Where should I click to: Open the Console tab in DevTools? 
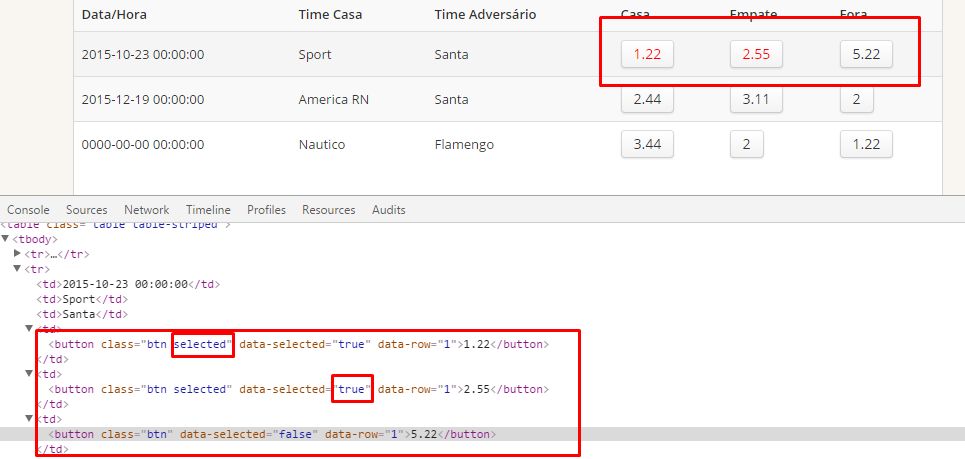click(28, 210)
